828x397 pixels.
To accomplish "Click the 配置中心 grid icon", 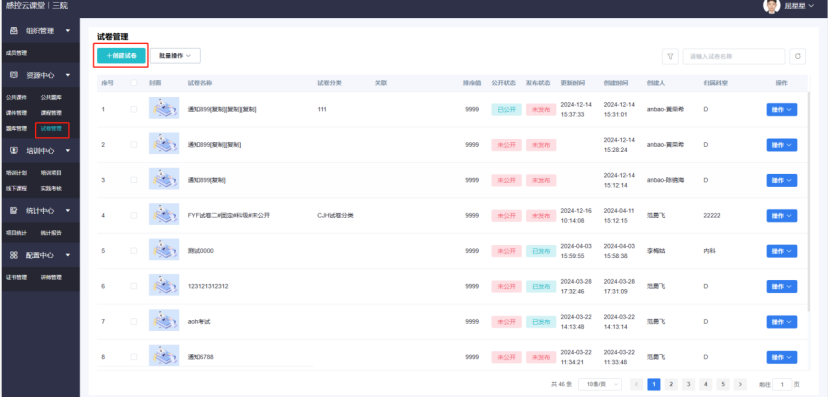I will (14, 255).
